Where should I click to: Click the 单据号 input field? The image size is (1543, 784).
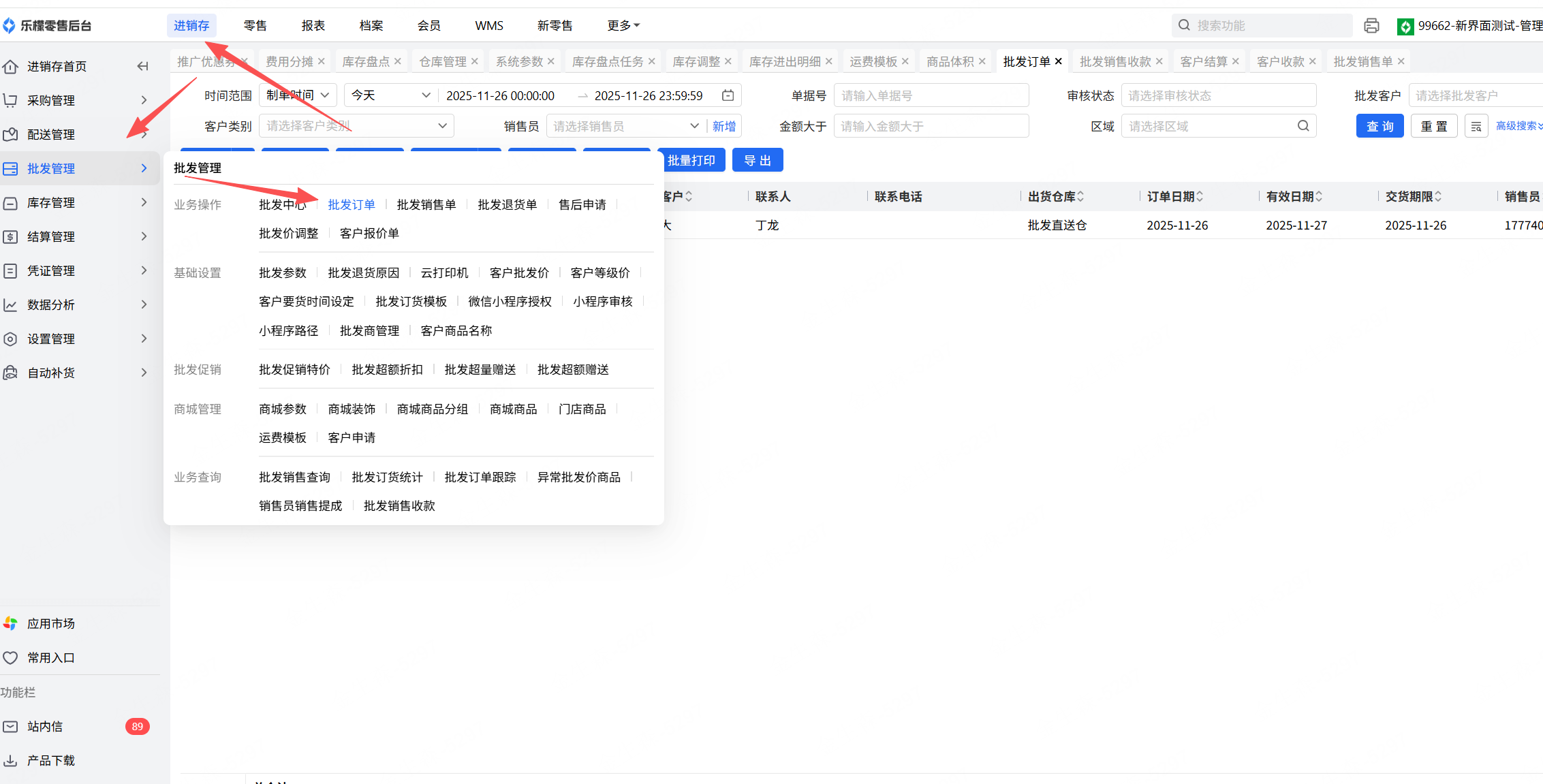(931, 95)
